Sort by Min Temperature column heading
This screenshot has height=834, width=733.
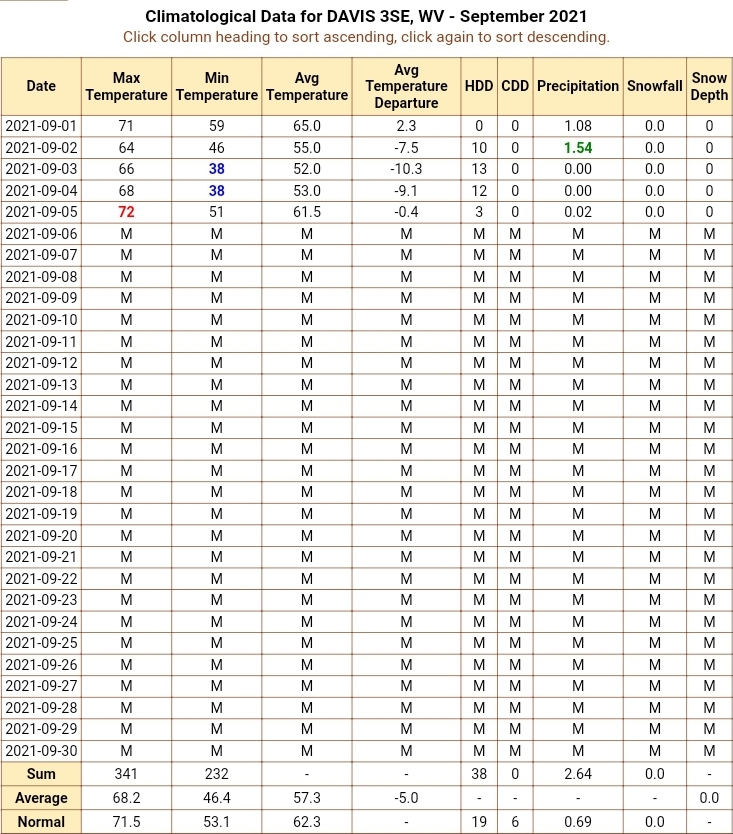(216, 86)
